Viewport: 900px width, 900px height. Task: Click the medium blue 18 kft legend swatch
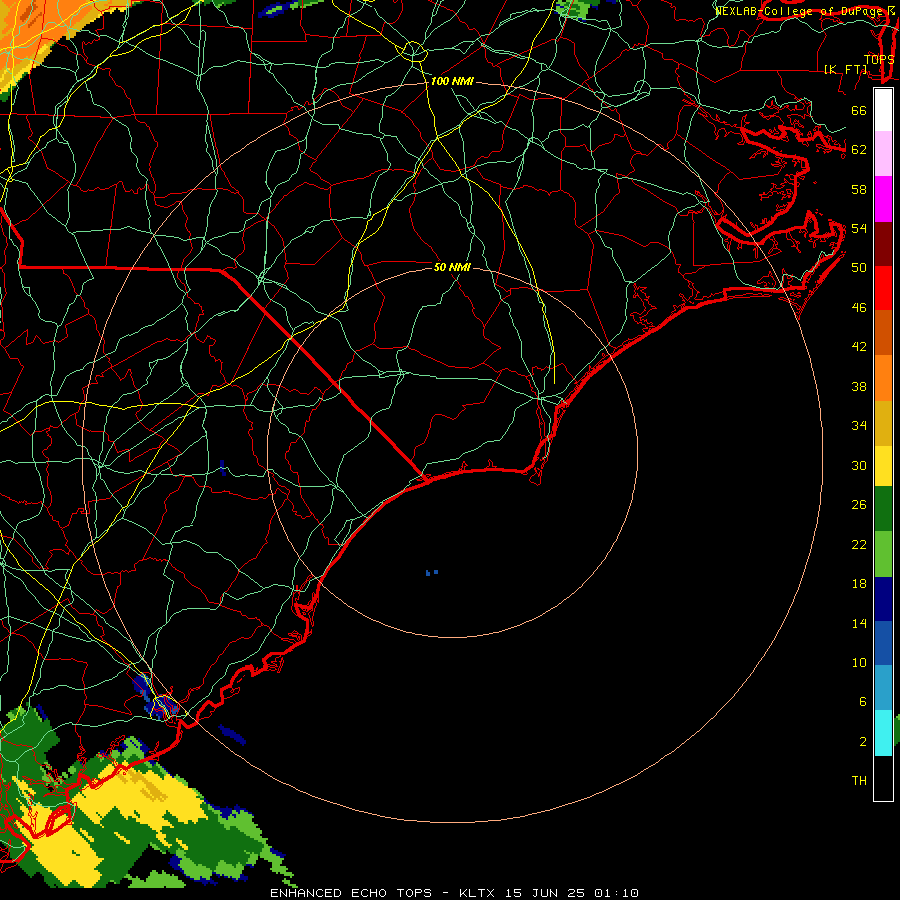point(883,643)
